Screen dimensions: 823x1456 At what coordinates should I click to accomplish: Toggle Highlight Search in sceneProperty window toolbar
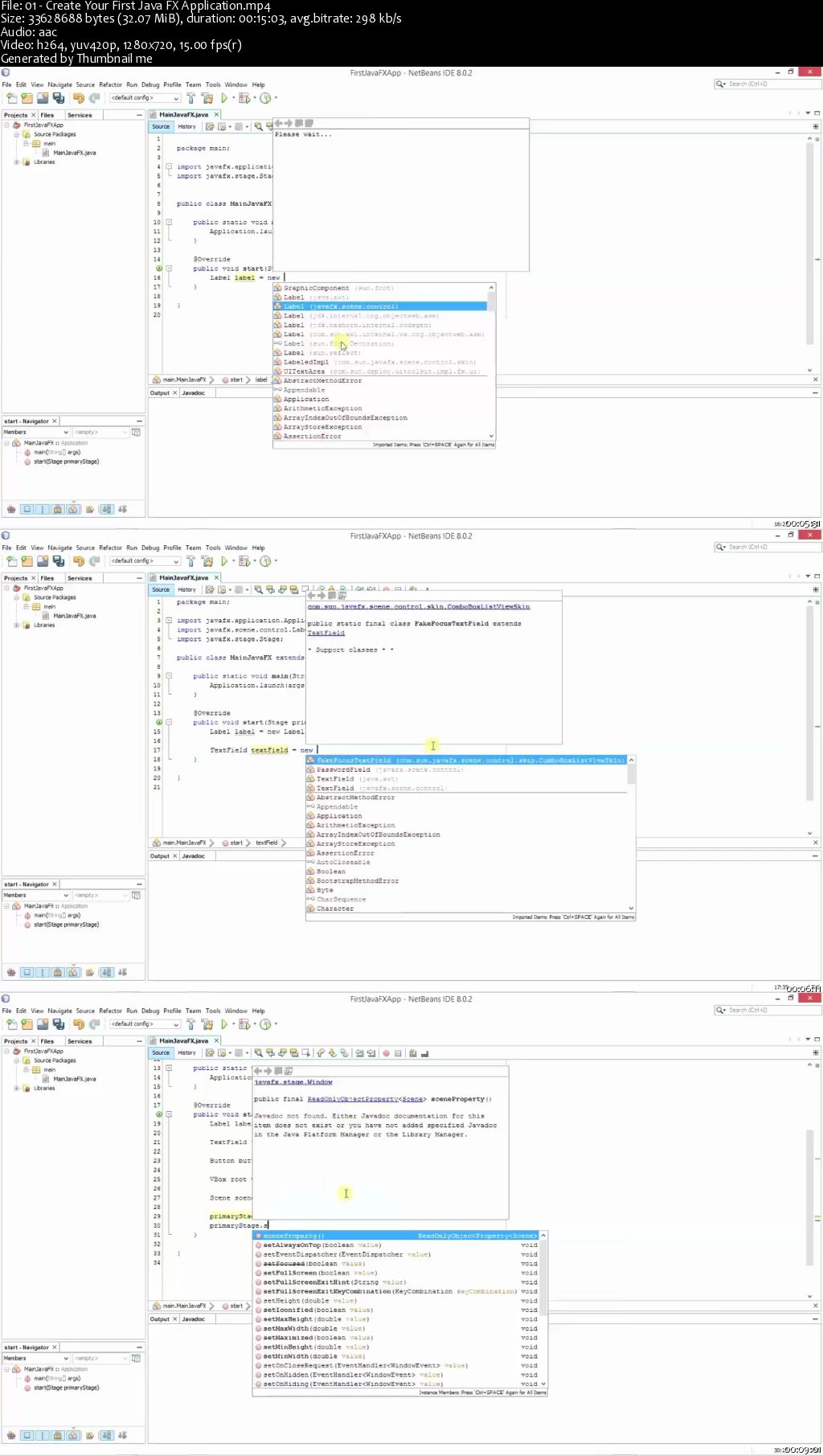(294, 1053)
